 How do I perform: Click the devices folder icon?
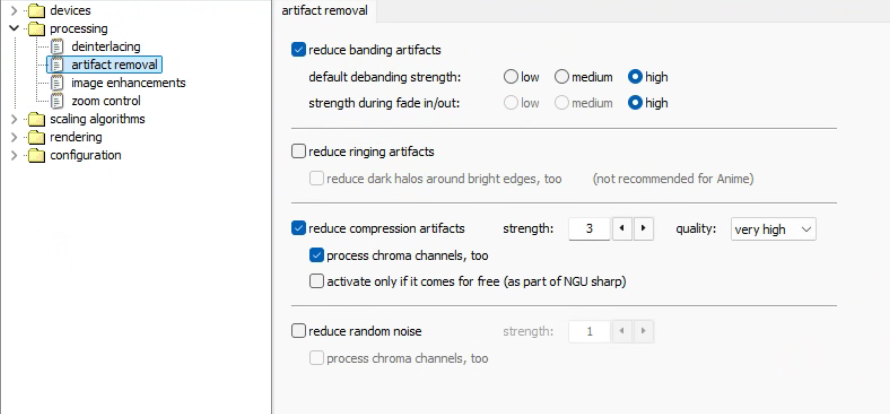pos(37,11)
